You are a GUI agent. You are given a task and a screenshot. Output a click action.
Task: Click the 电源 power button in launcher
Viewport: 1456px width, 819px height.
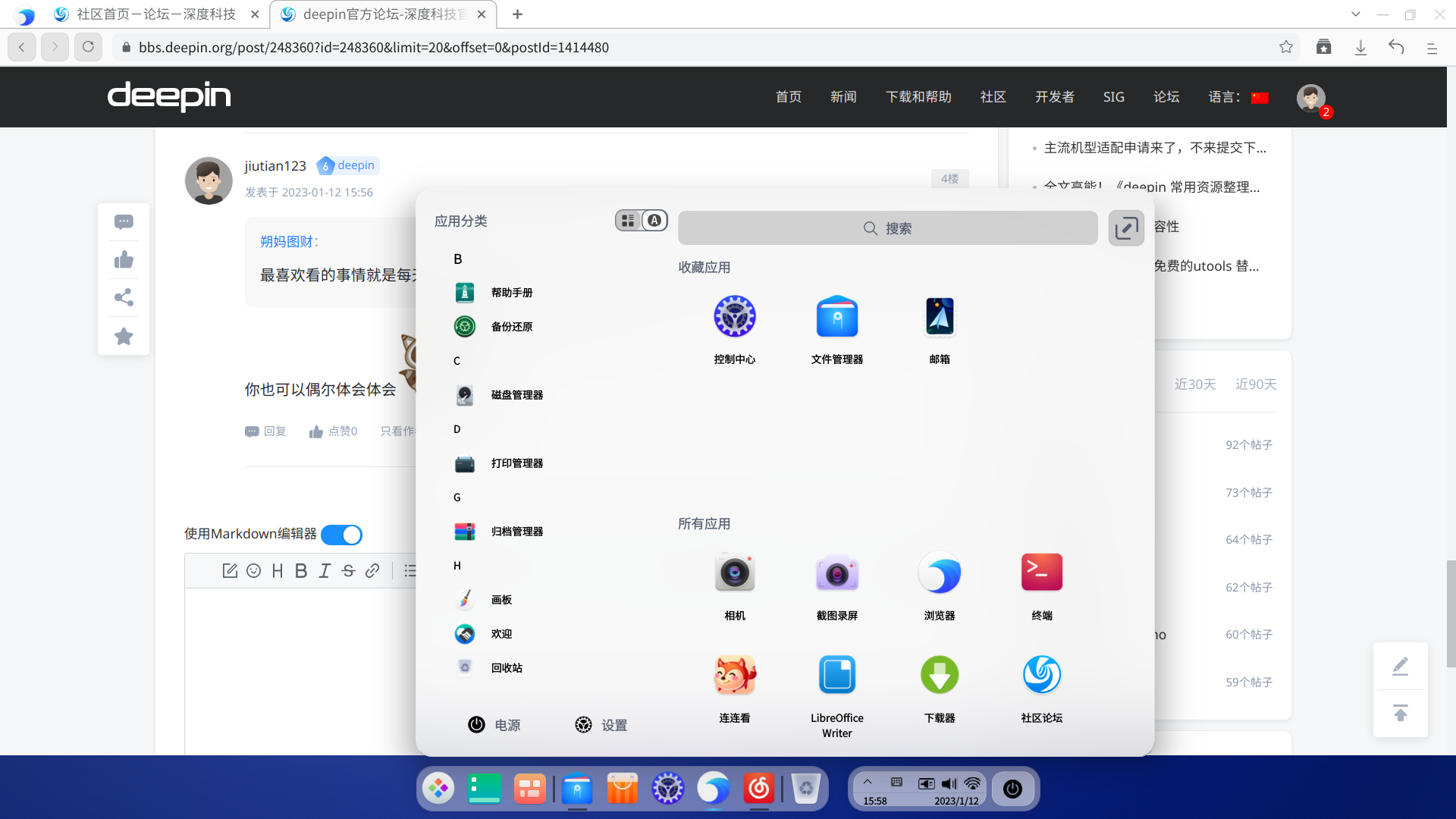[x=494, y=725]
